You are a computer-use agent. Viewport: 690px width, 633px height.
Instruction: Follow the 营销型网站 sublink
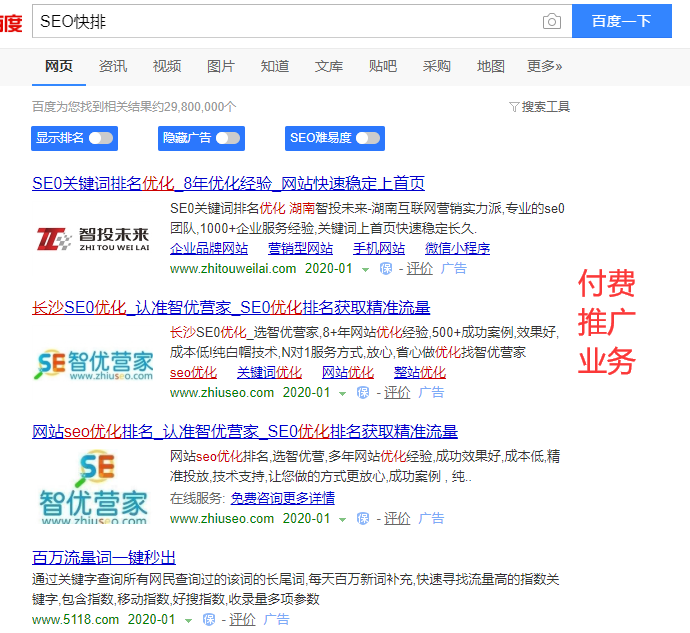(x=301, y=248)
